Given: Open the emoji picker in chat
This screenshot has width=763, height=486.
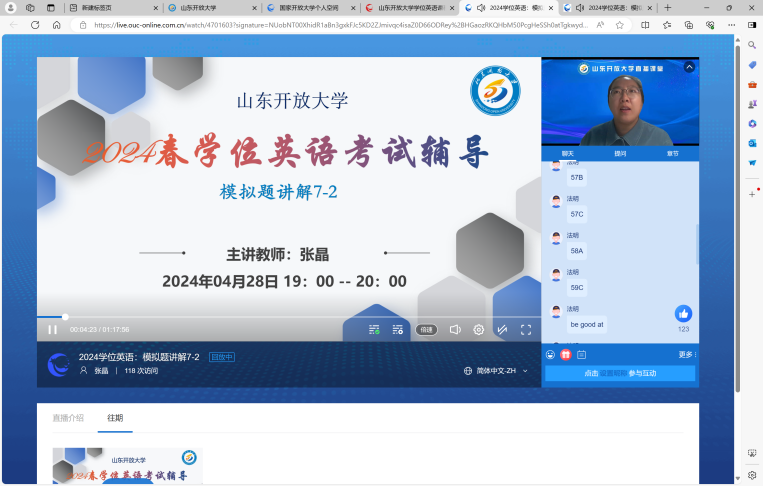Looking at the screenshot, I should coord(550,355).
